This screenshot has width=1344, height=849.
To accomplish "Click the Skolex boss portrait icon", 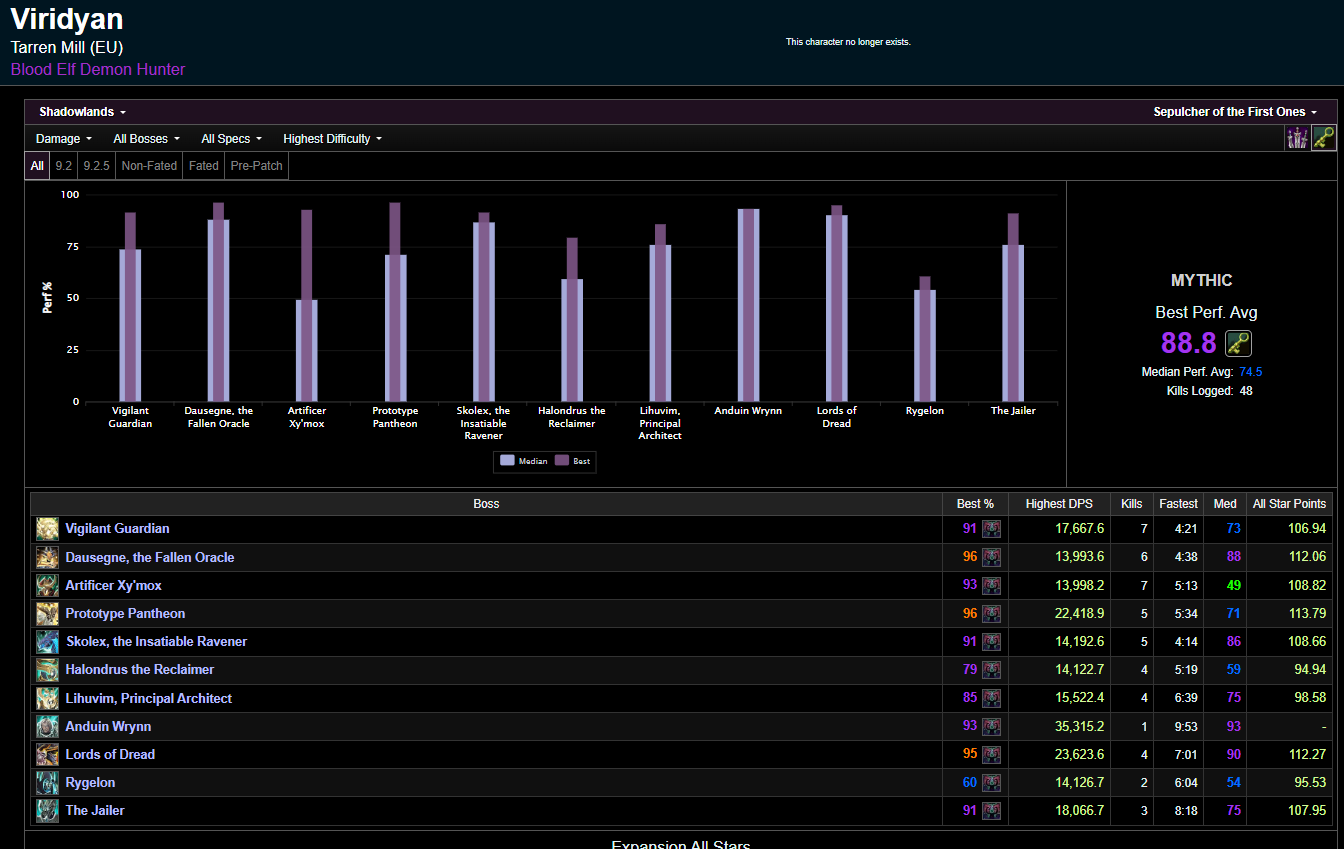I will tap(47, 641).
